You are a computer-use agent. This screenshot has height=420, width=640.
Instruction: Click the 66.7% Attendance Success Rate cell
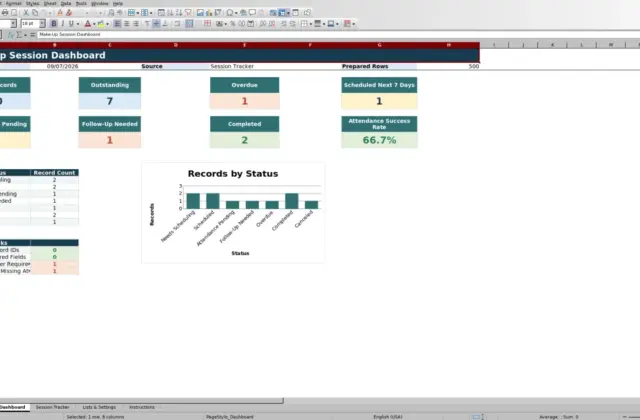pyautogui.click(x=379, y=140)
